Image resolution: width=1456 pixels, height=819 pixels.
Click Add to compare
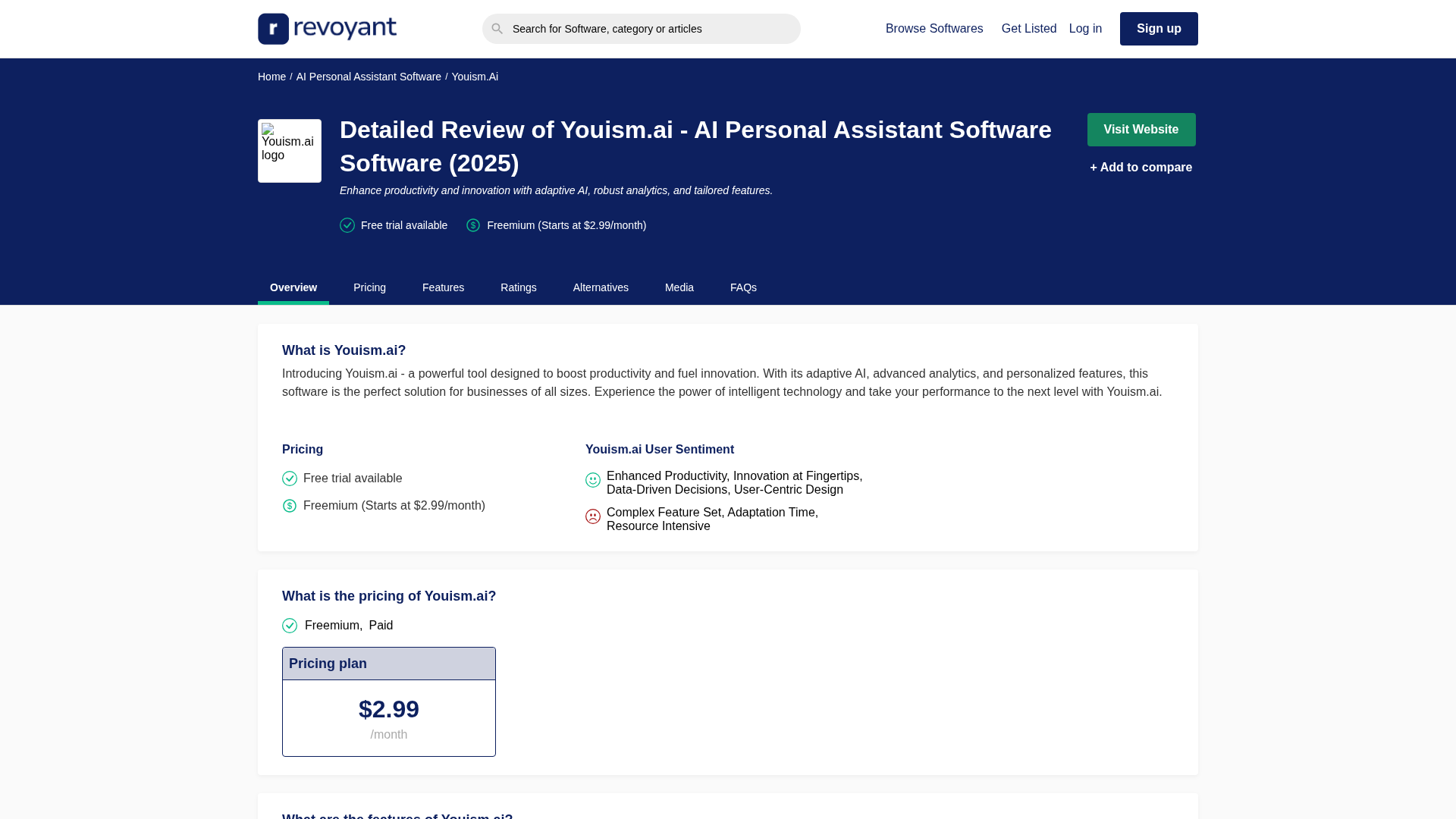[1141, 168]
